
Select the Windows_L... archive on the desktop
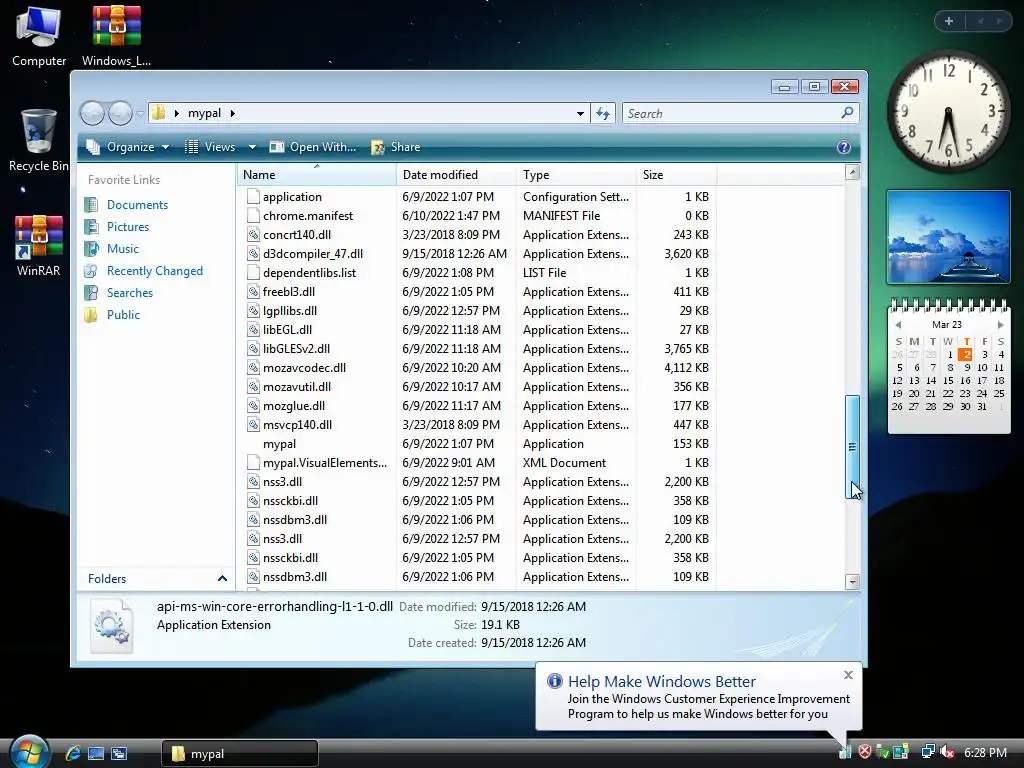point(116,36)
